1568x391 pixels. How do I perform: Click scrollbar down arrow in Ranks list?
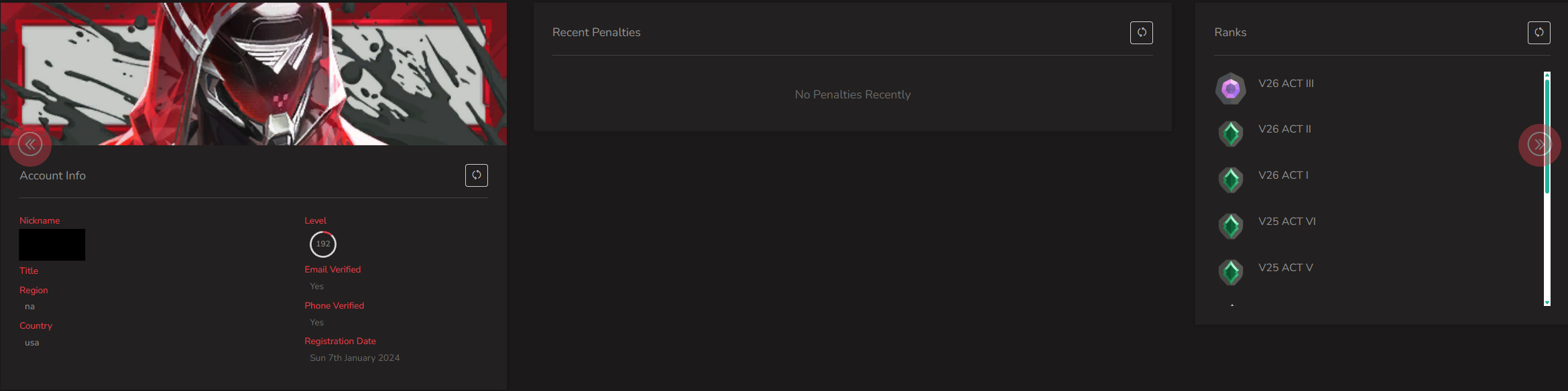click(1547, 303)
